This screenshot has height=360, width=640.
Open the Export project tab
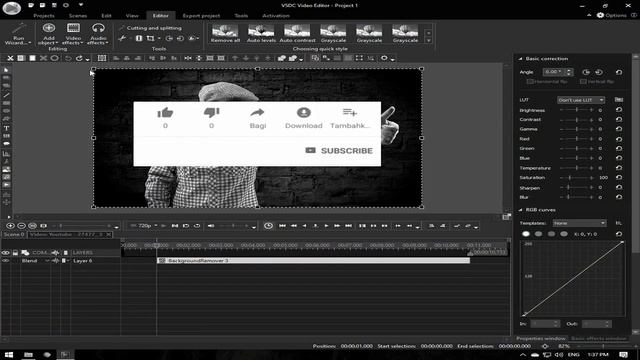click(x=201, y=16)
